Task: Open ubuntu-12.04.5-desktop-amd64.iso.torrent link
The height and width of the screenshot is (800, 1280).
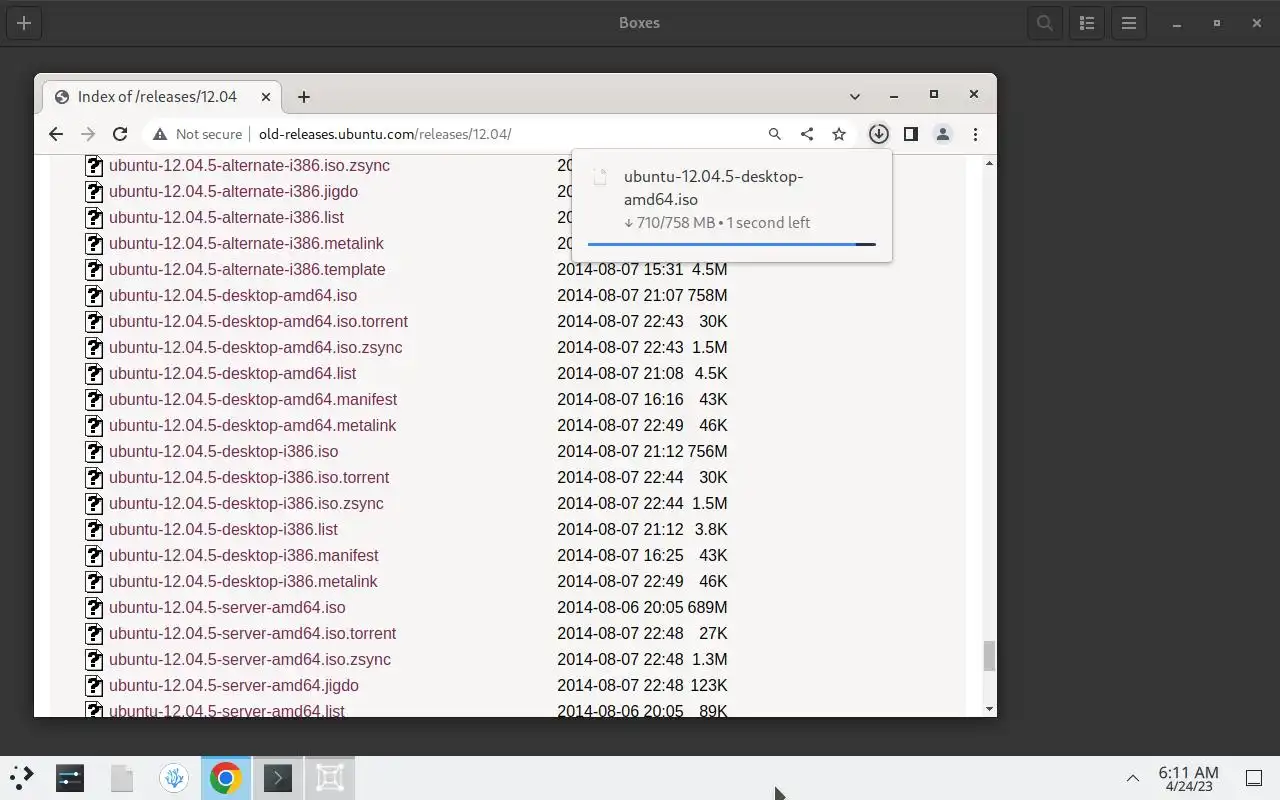Action: pyautogui.click(x=258, y=322)
